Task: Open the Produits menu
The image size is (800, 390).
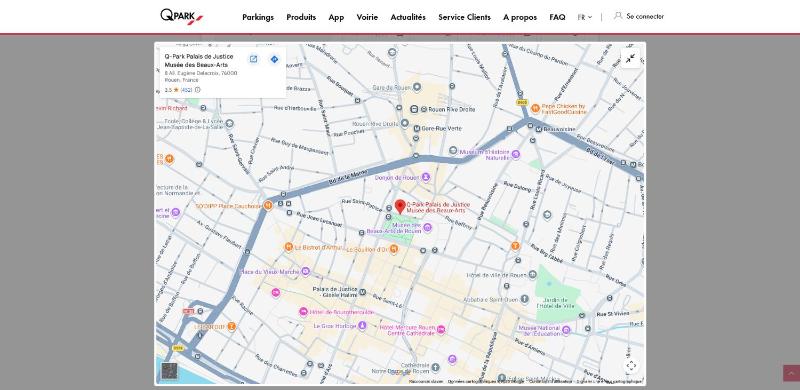Action: tap(301, 17)
